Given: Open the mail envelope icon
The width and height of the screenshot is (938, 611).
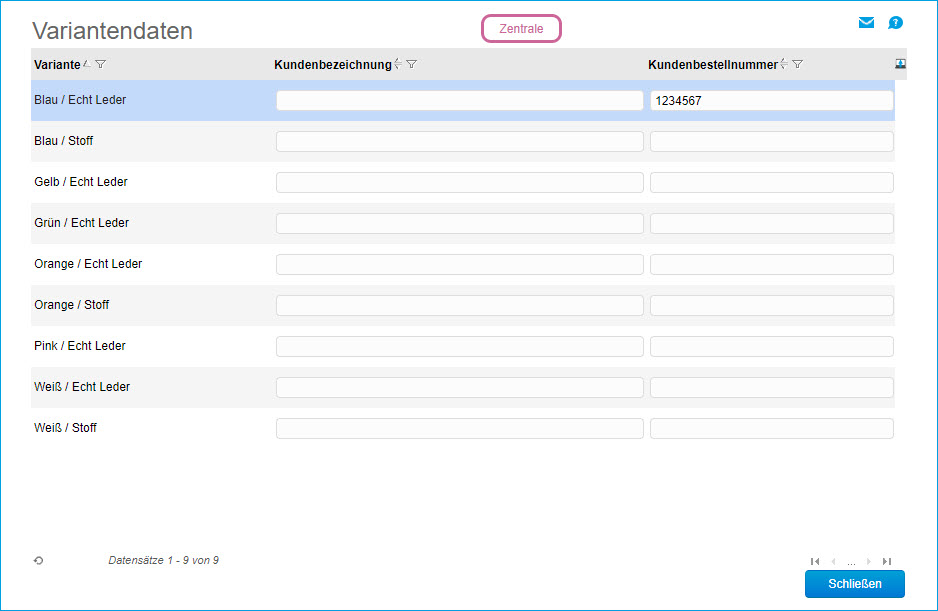Looking at the screenshot, I should 866,23.
